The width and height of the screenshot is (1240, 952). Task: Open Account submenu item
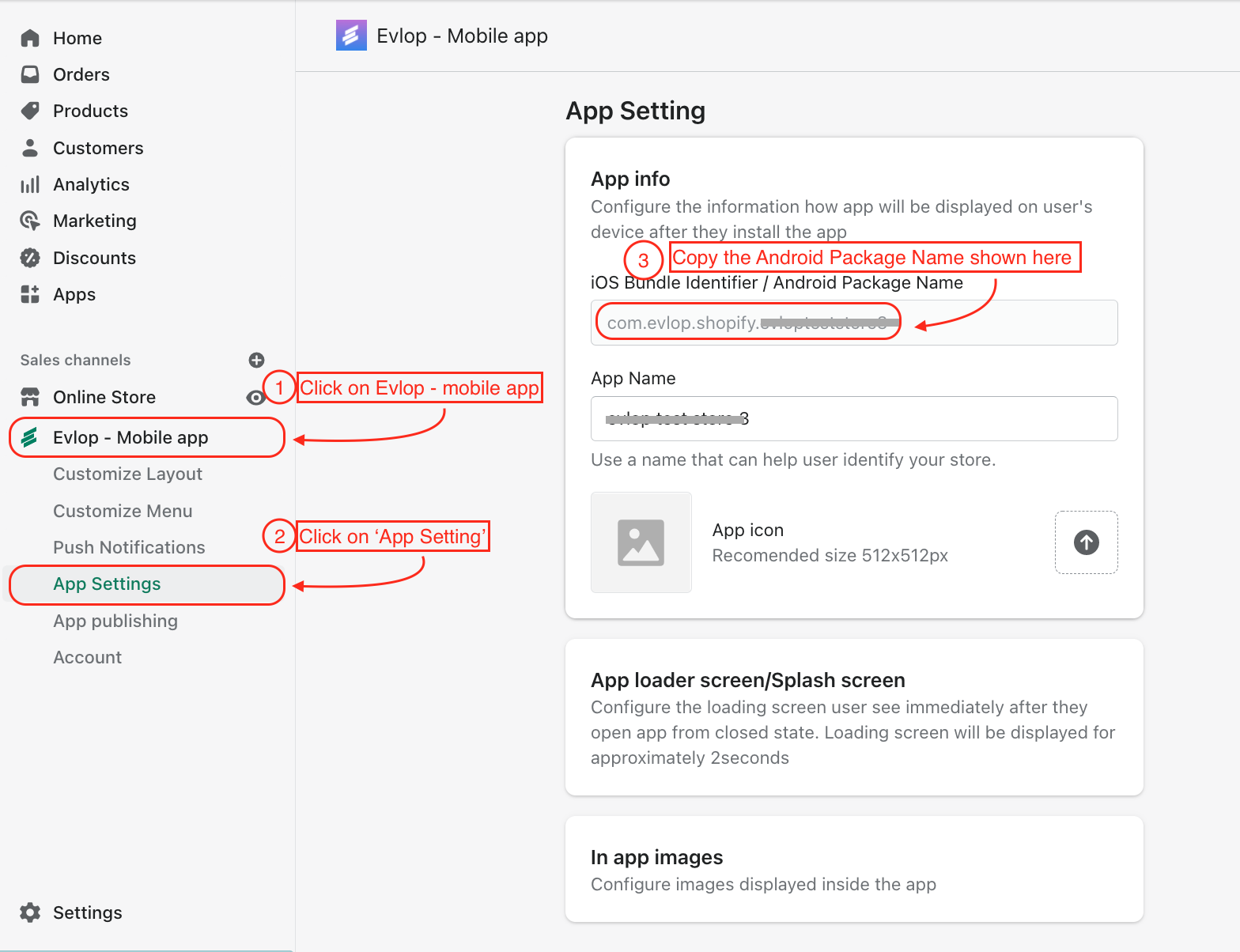click(x=87, y=657)
